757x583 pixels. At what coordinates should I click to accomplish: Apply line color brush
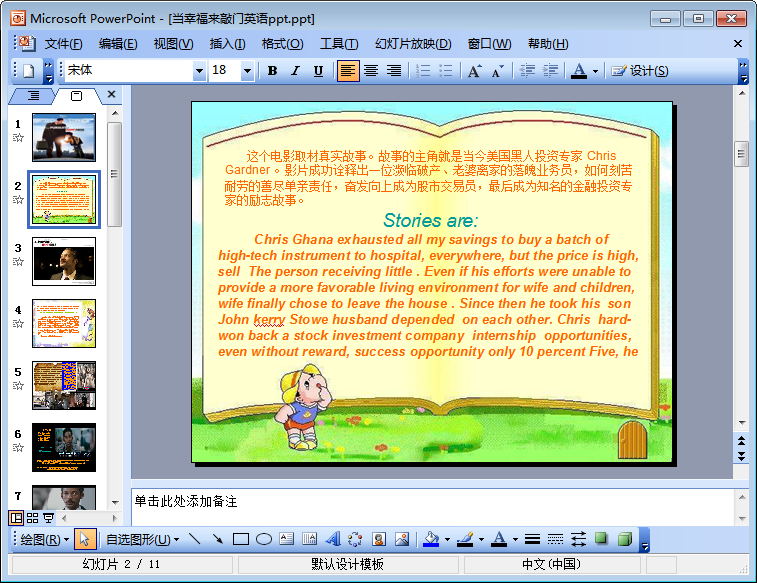465,539
